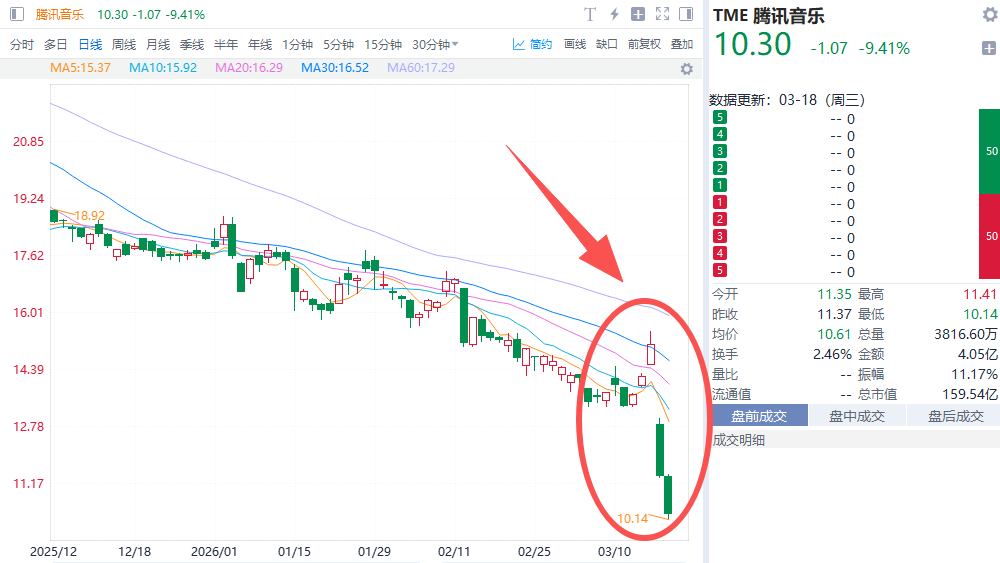Click MA60:17.29 indicator label

click(421, 68)
